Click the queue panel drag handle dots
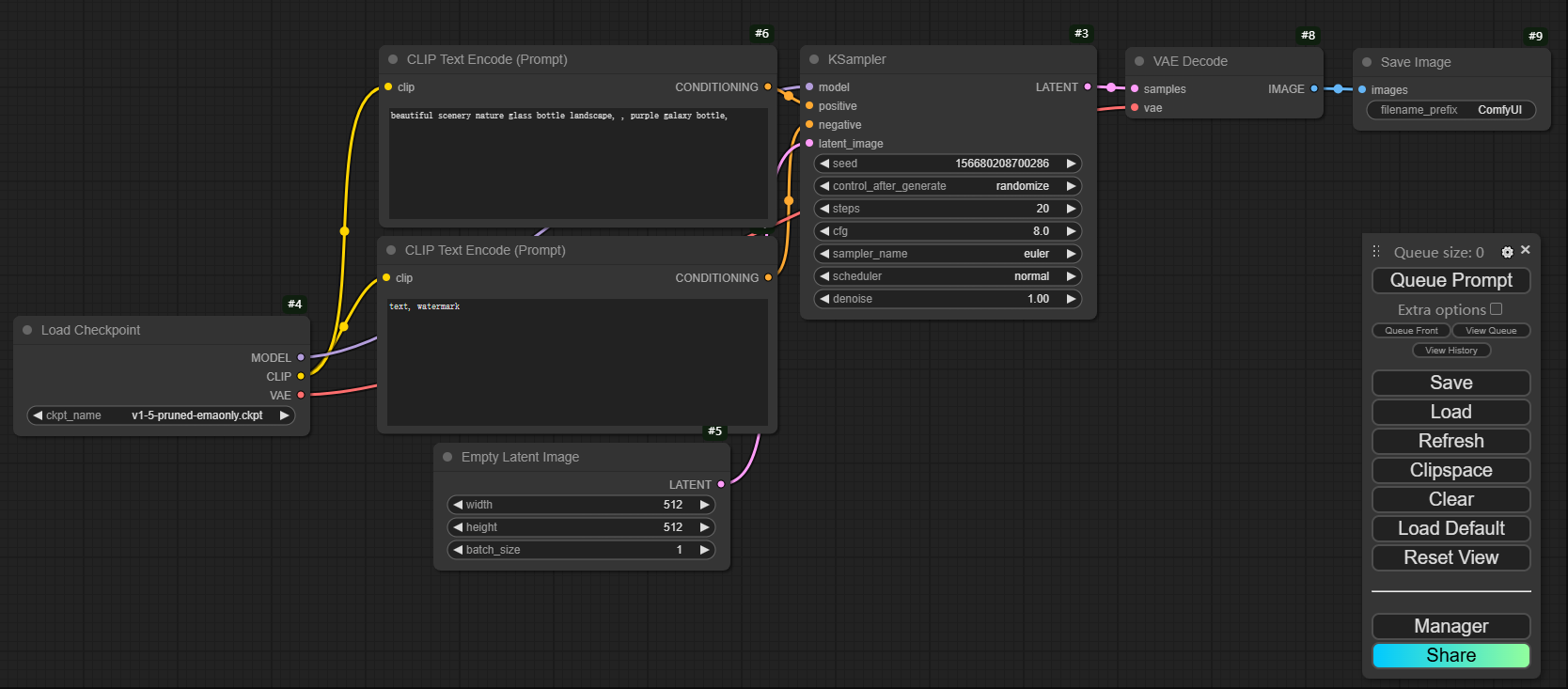Viewport: 1568px width, 689px height. (x=1376, y=251)
